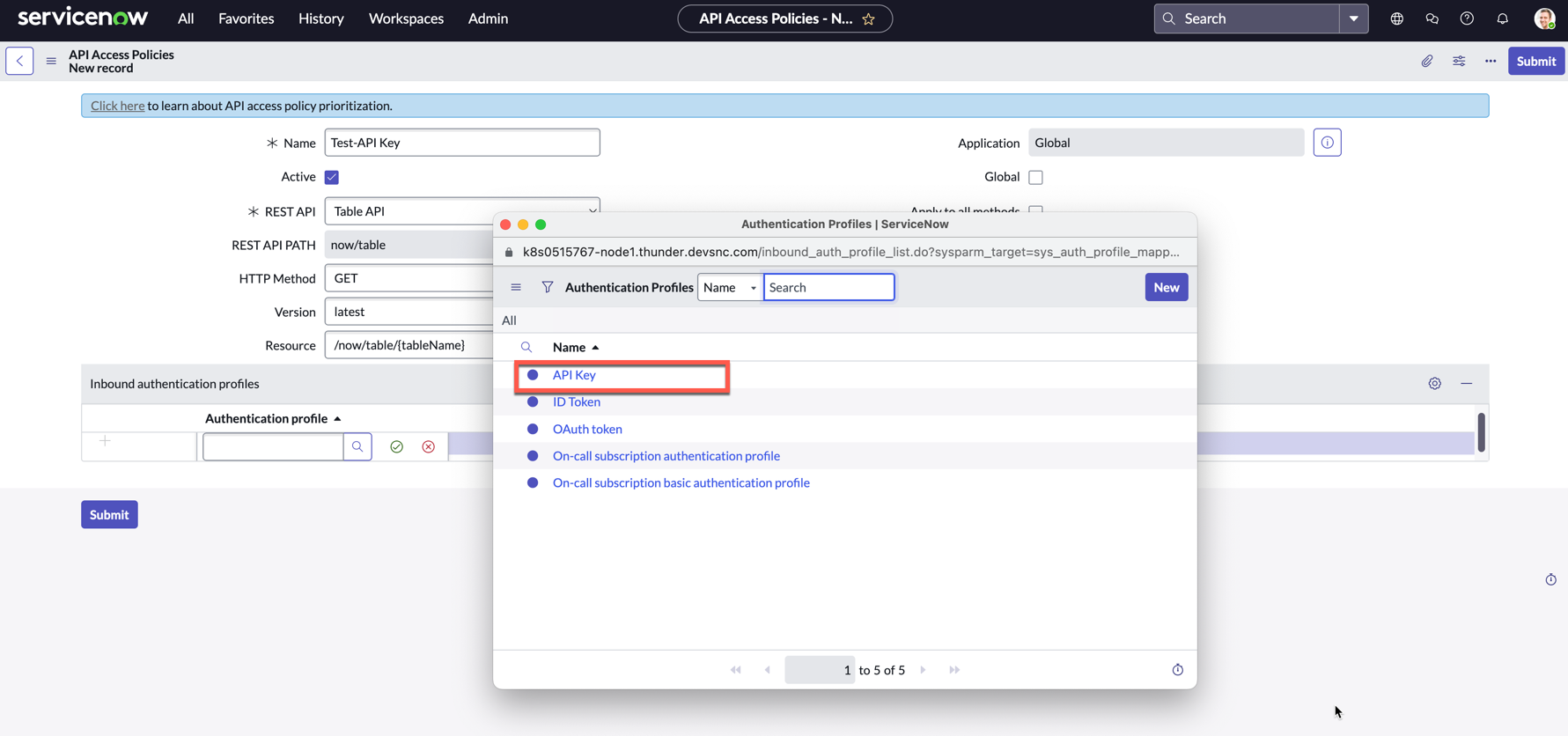Click the response time clock icon in popup
1568x736 pixels.
coord(1178,670)
